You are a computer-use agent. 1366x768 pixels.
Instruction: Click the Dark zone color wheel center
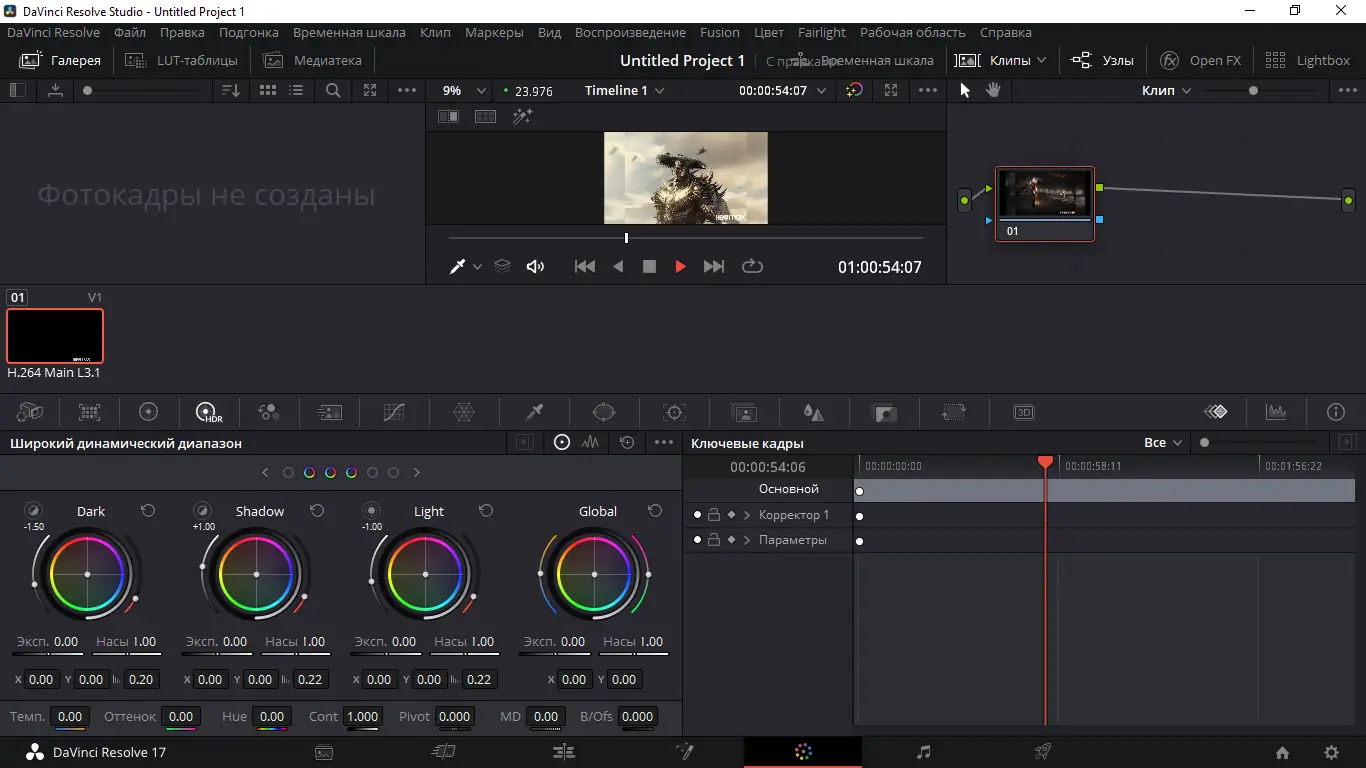coord(88,574)
